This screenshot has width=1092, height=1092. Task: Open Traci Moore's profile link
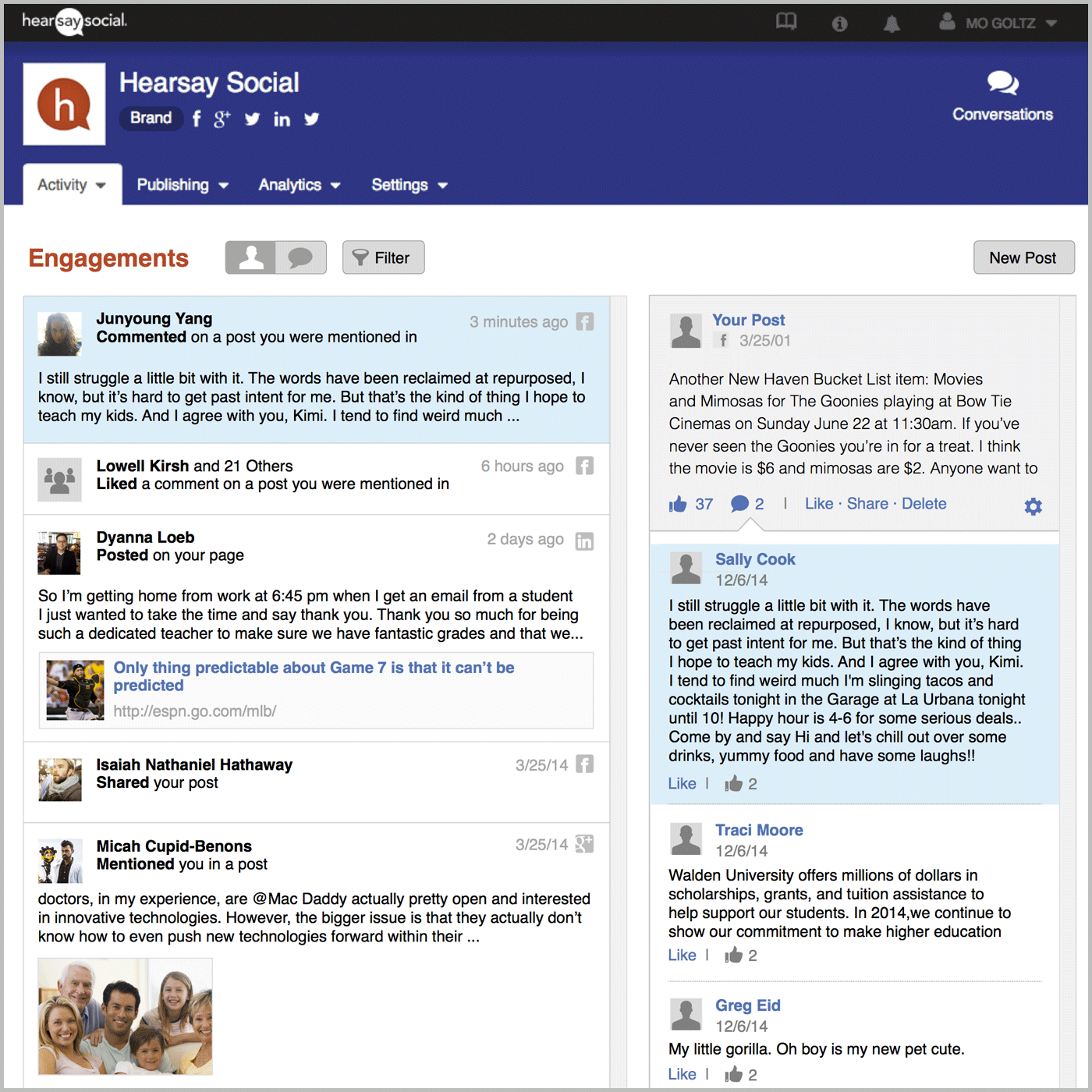coord(759,830)
